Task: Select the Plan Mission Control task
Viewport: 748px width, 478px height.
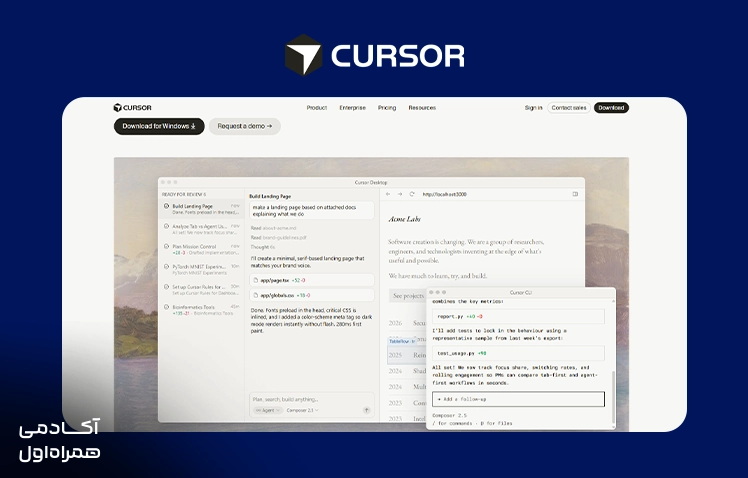Action: (x=201, y=249)
